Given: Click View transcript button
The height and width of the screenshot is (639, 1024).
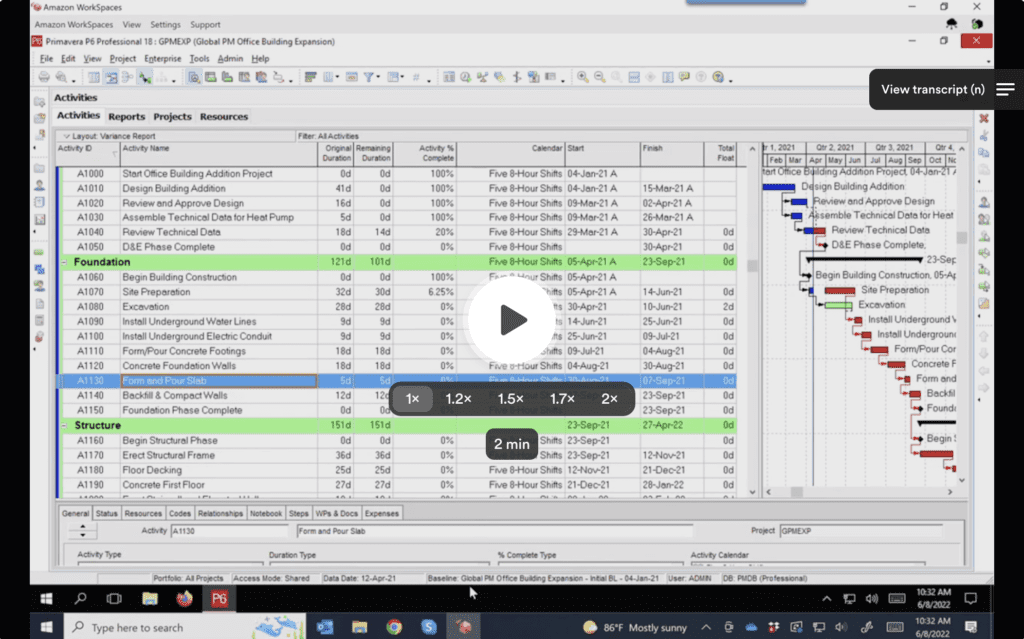Looking at the screenshot, I should (x=946, y=90).
